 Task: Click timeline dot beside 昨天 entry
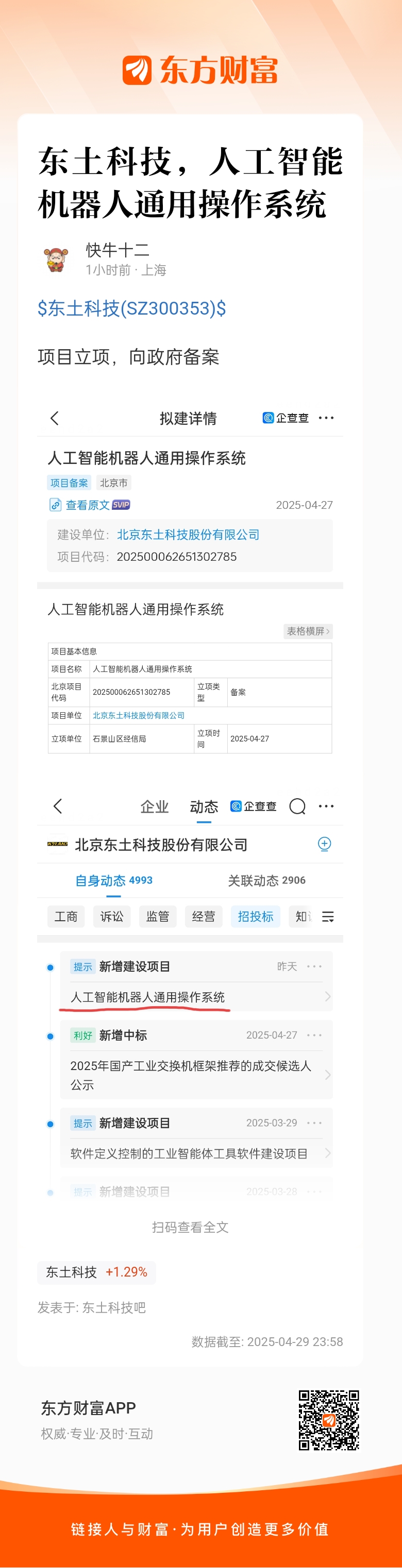click(x=51, y=968)
